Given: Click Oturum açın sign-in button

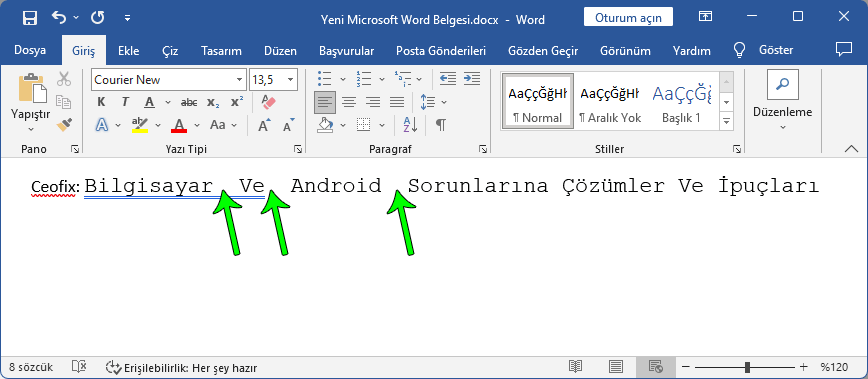Looking at the screenshot, I should 628,18.
